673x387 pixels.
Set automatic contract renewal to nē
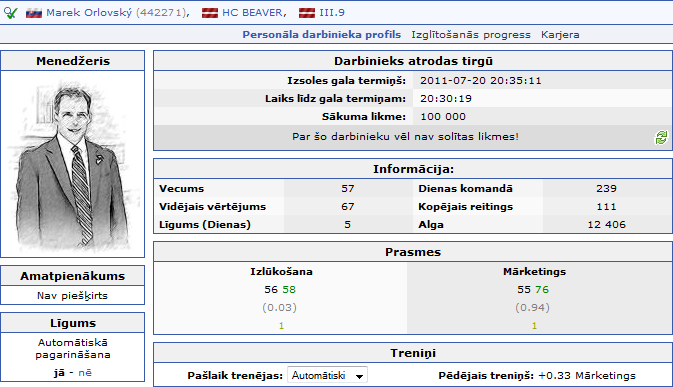(85, 372)
